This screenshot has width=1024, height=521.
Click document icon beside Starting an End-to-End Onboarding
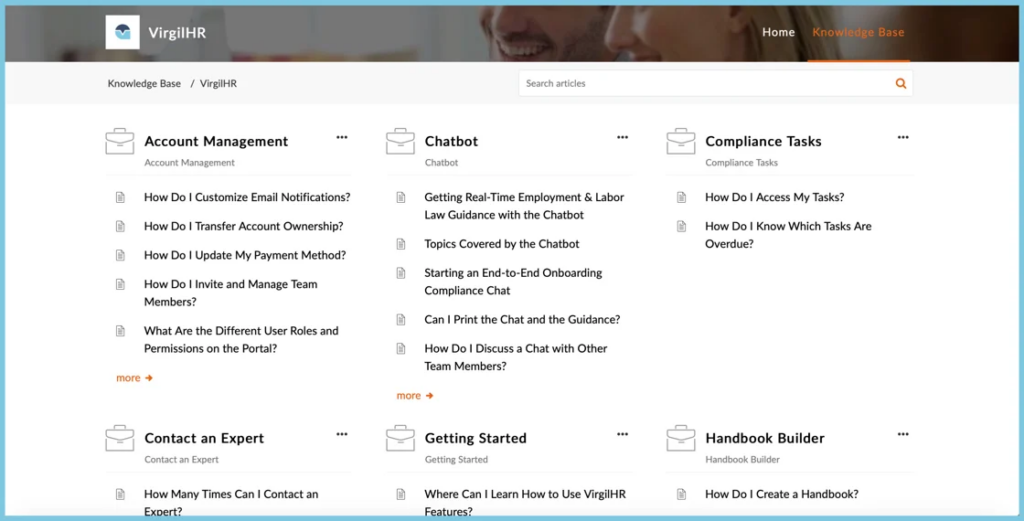[x=401, y=273]
